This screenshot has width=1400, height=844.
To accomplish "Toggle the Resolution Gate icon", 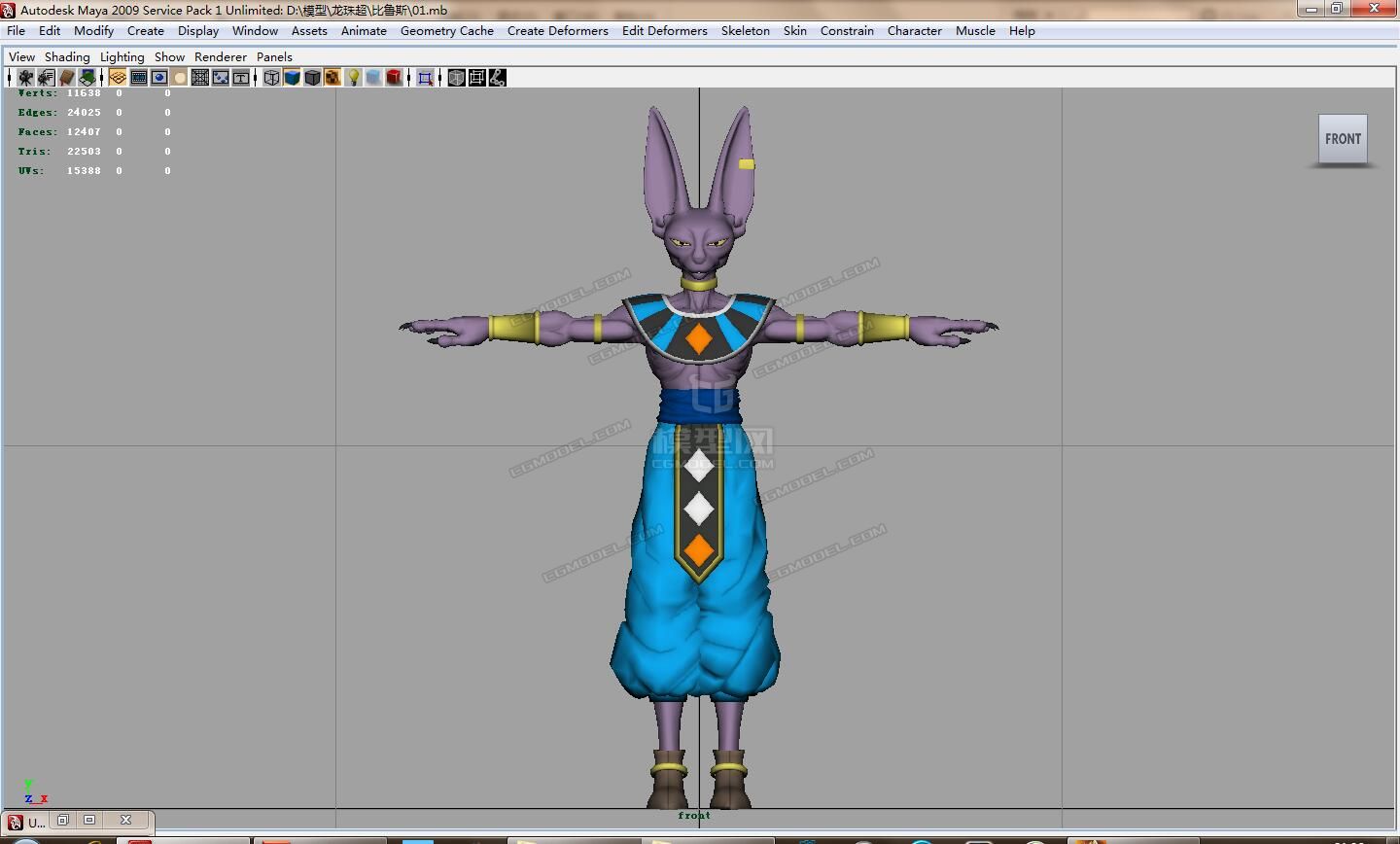I will [159, 78].
